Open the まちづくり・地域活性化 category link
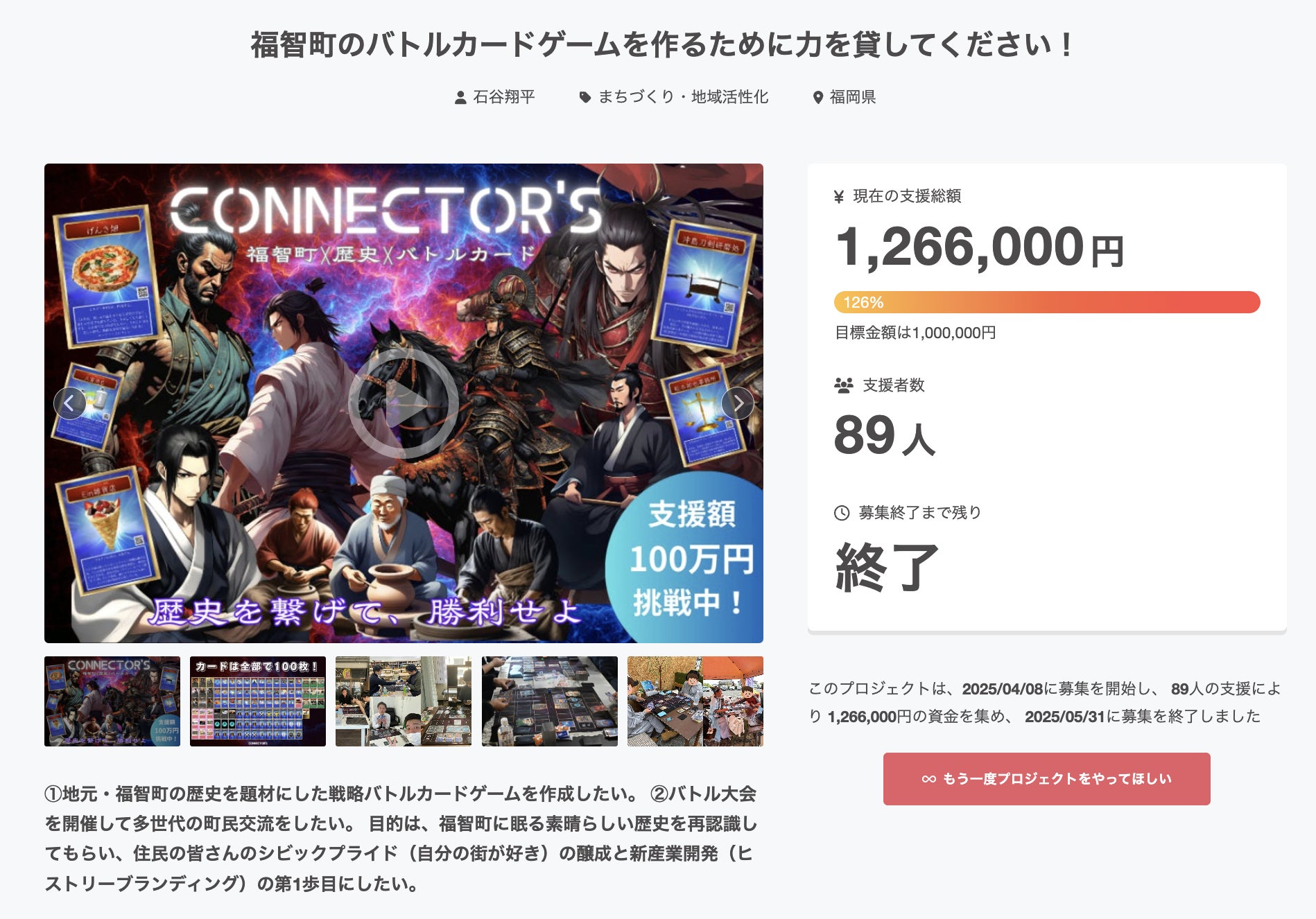The height and width of the screenshot is (919, 1316). pos(683,97)
